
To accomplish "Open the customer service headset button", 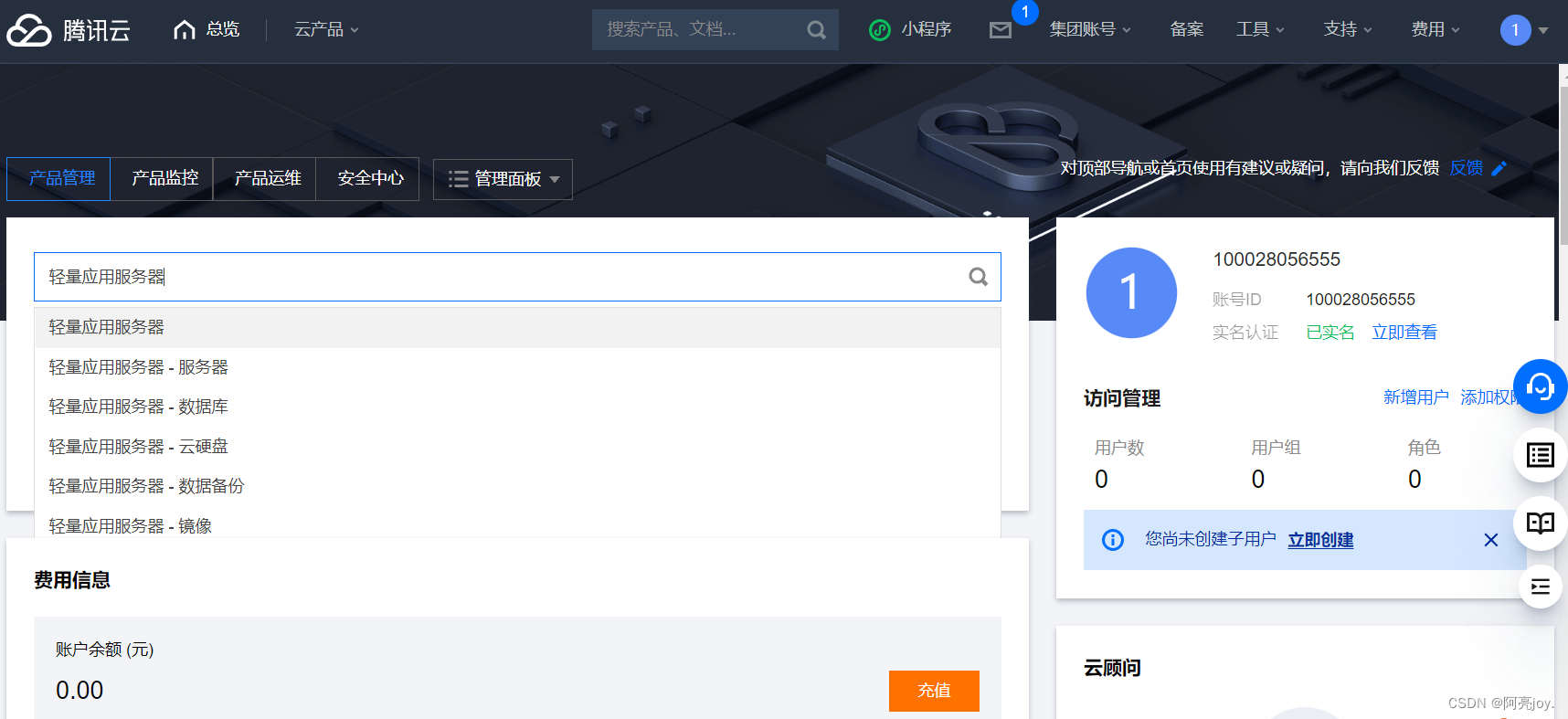I will tap(1540, 386).
